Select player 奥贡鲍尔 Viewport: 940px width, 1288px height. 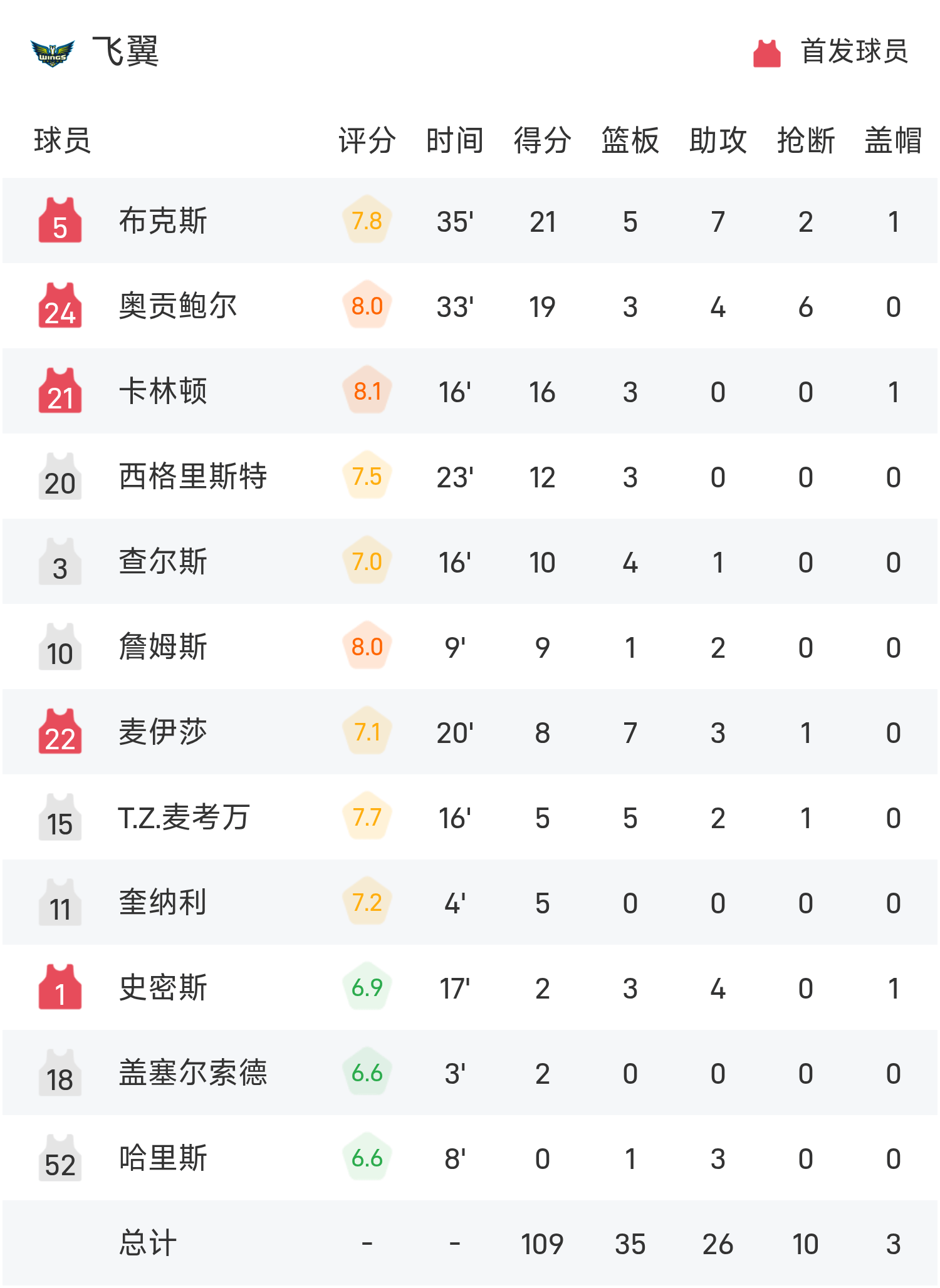pos(178,306)
